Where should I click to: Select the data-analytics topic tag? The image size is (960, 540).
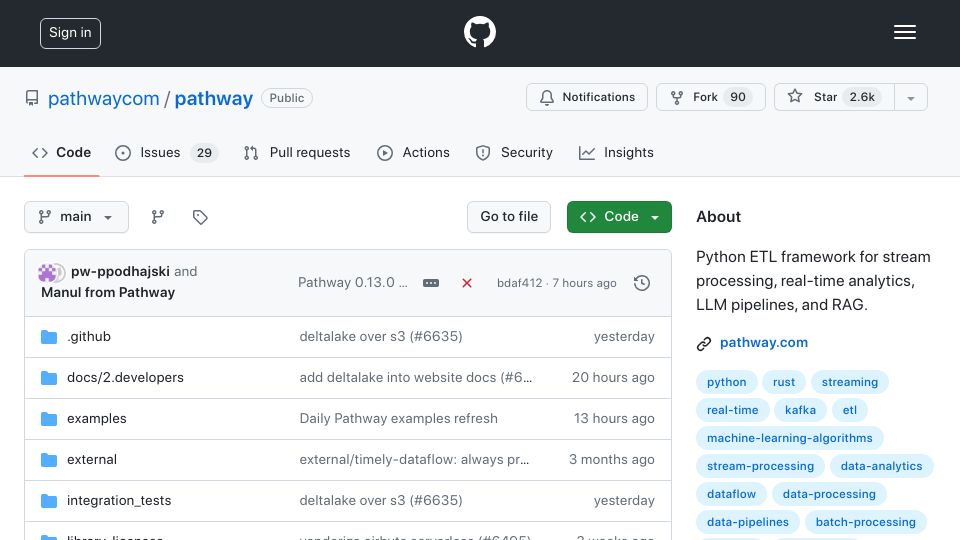[x=881, y=467]
